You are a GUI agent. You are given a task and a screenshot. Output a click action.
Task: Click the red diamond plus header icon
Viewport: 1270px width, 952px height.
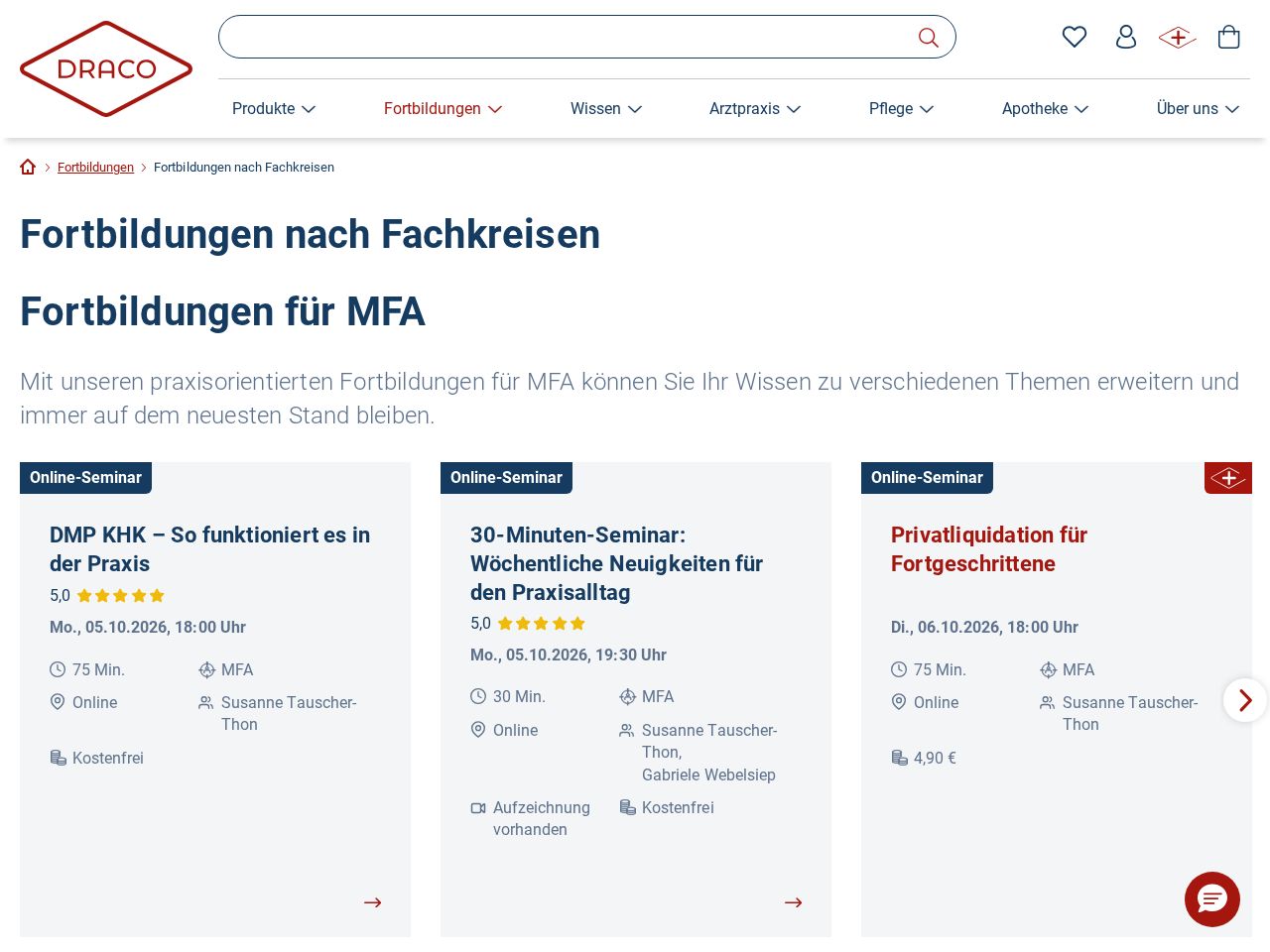point(1178,38)
